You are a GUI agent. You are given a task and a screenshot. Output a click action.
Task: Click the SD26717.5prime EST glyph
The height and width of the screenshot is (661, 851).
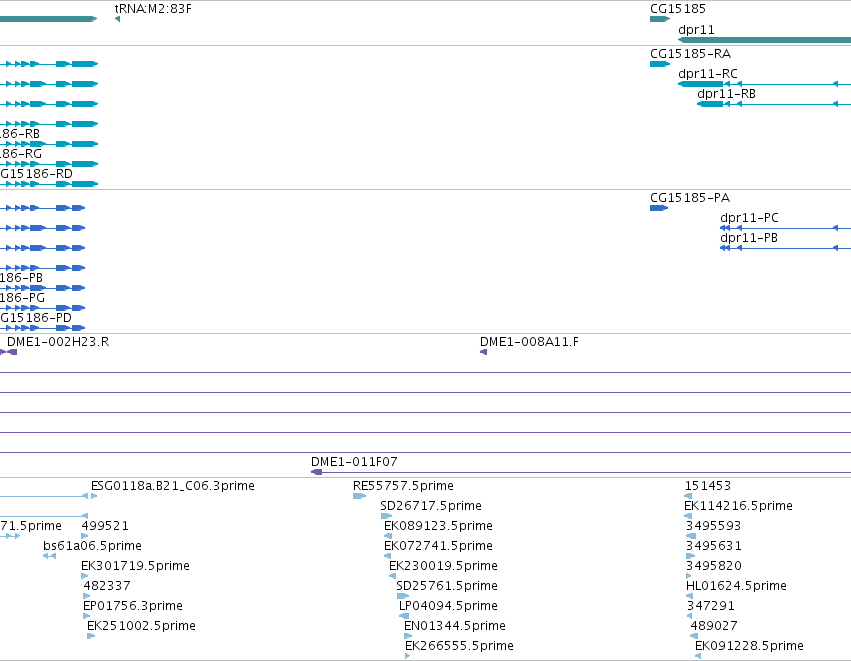click(386, 516)
